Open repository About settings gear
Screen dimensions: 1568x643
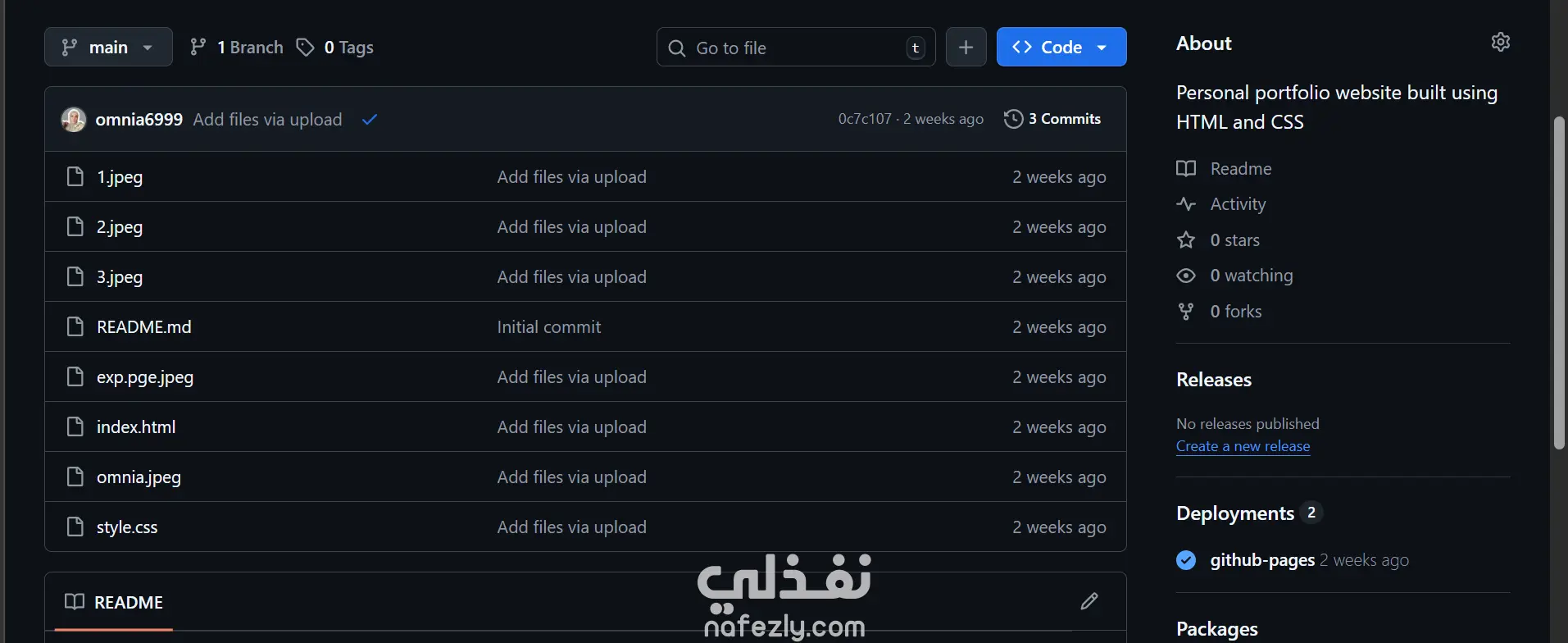1500,43
